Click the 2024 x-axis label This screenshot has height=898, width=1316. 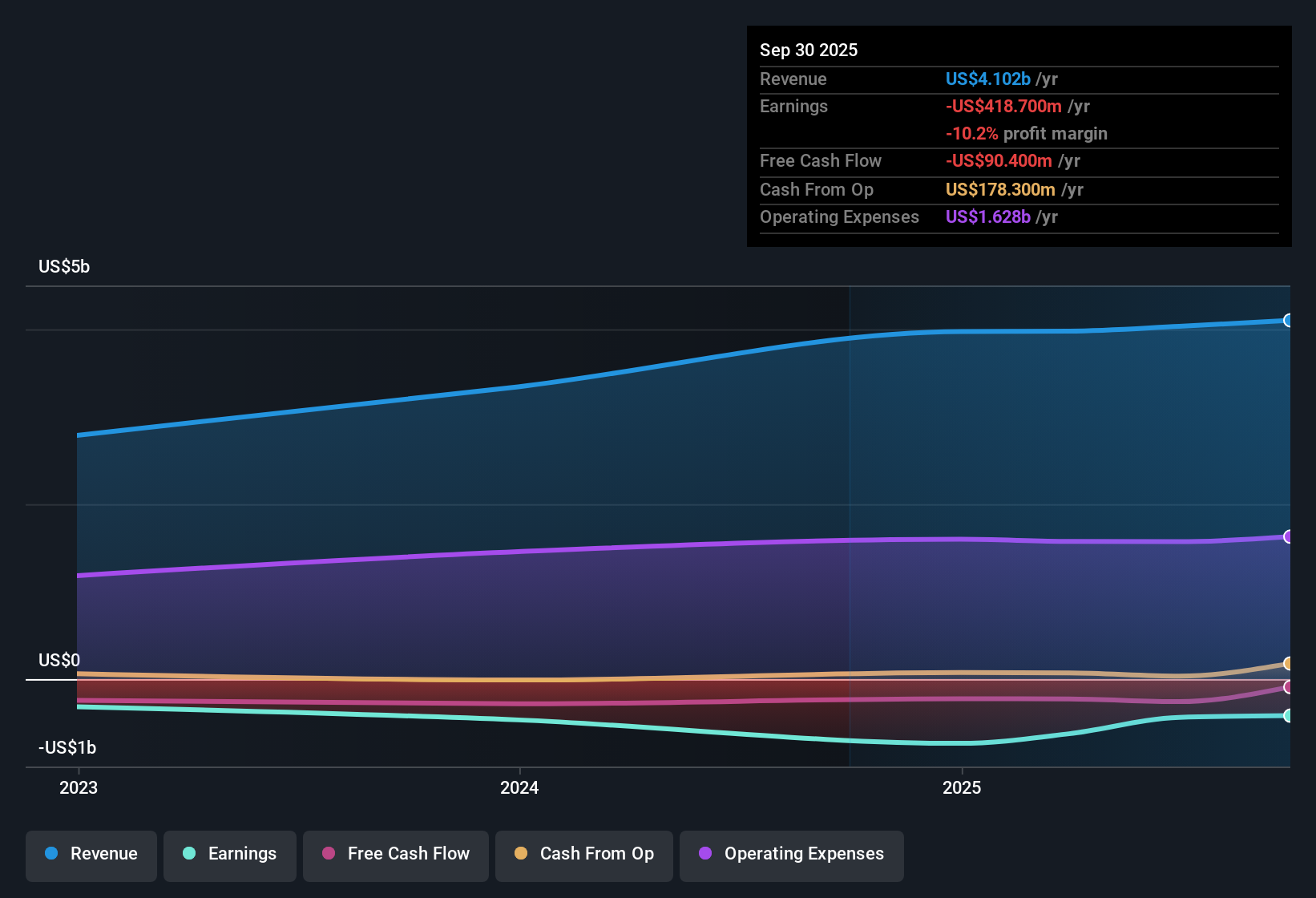pyautogui.click(x=519, y=787)
